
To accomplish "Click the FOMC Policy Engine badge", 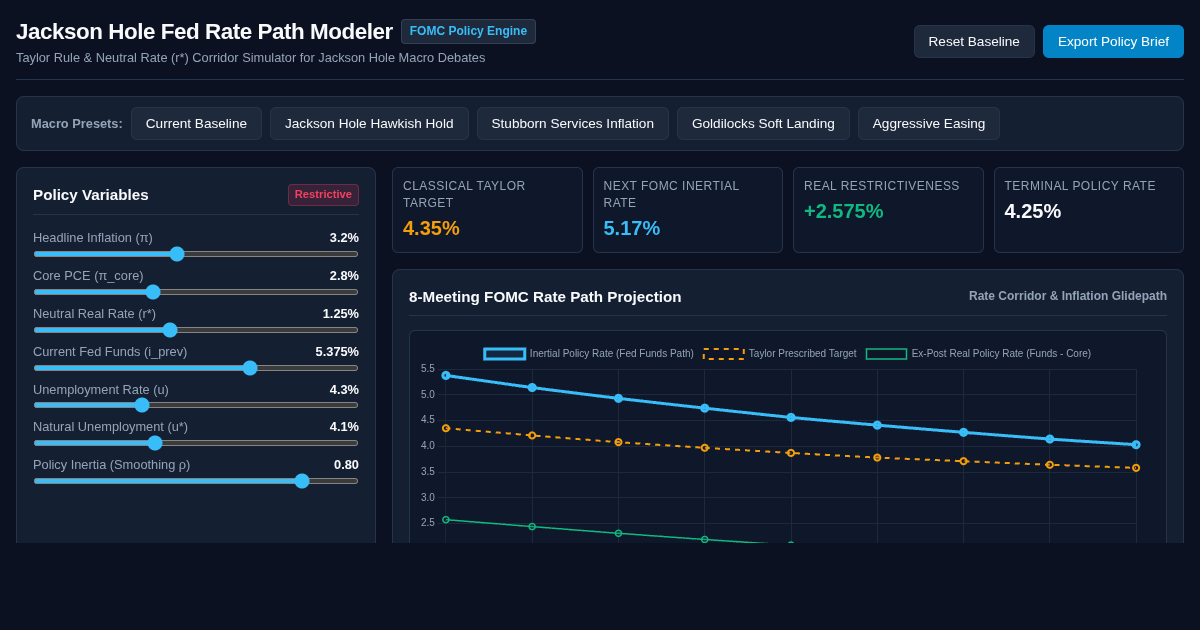I will [468, 31].
